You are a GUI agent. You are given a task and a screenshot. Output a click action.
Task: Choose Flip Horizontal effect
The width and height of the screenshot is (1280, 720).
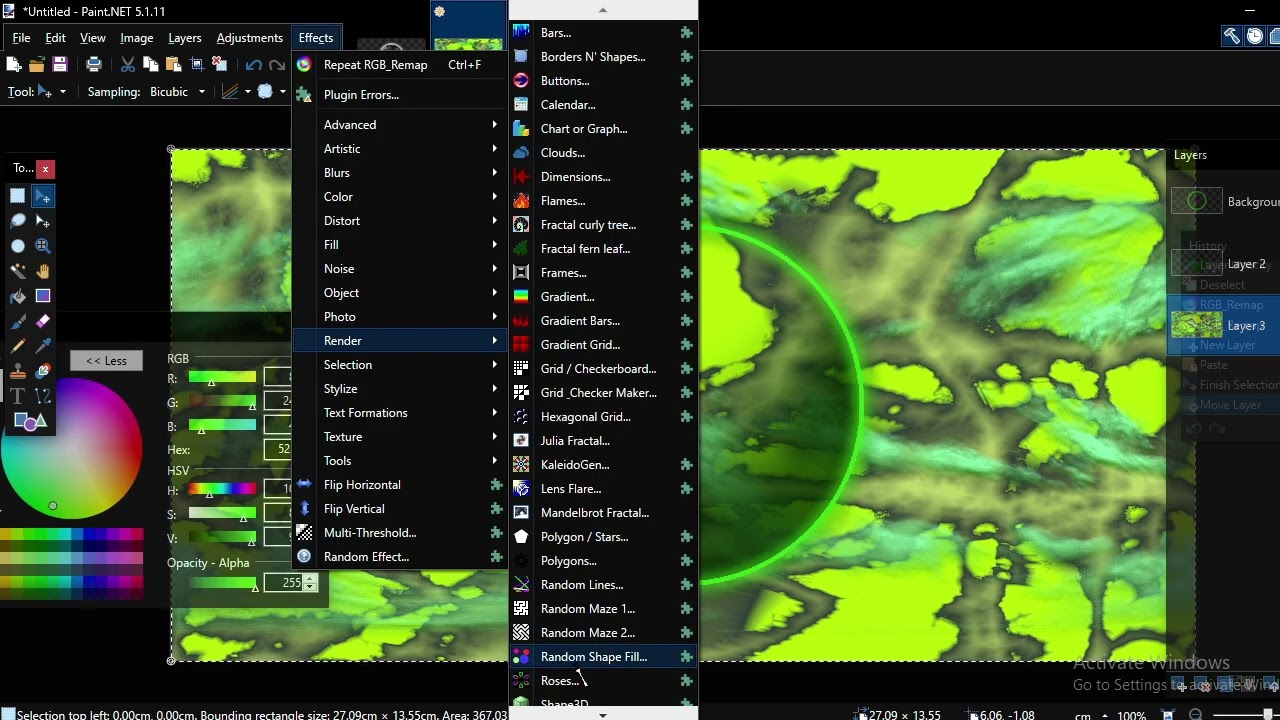(x=401, y=485)
